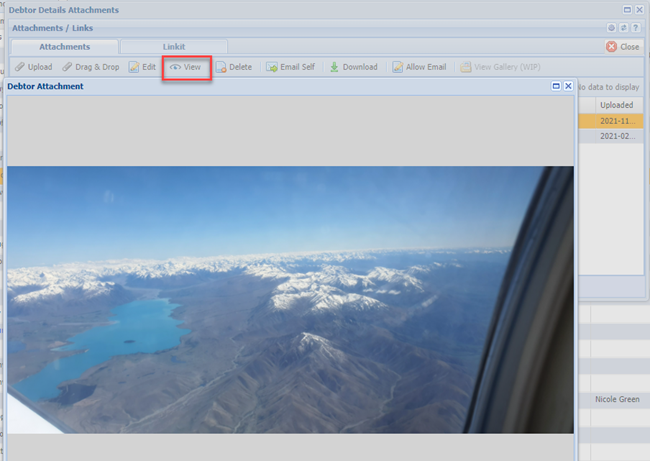
Task: Click the help question mark icon
Action: pos(636,28)
